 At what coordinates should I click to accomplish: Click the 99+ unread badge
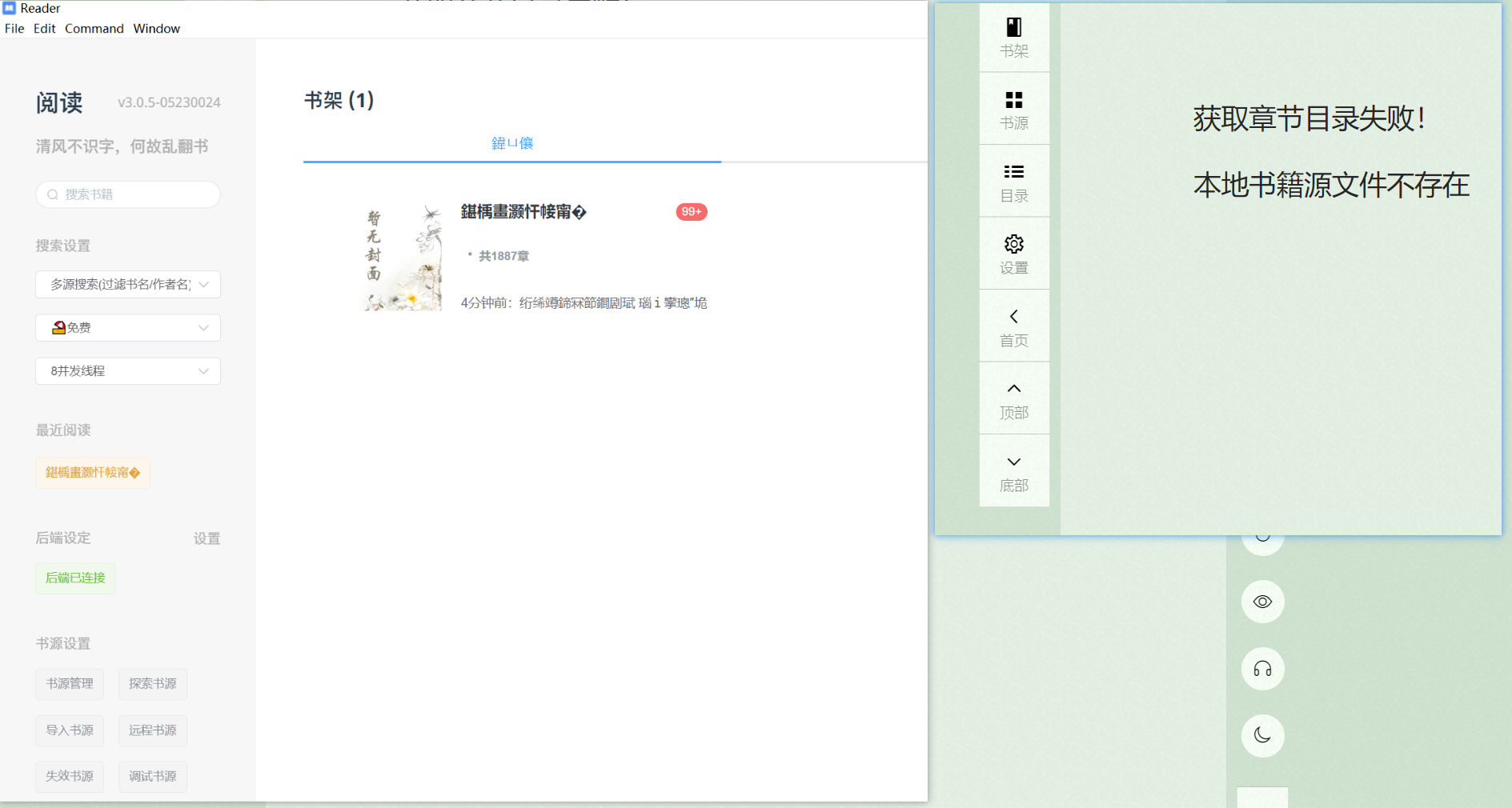click(x=692, y=212)
